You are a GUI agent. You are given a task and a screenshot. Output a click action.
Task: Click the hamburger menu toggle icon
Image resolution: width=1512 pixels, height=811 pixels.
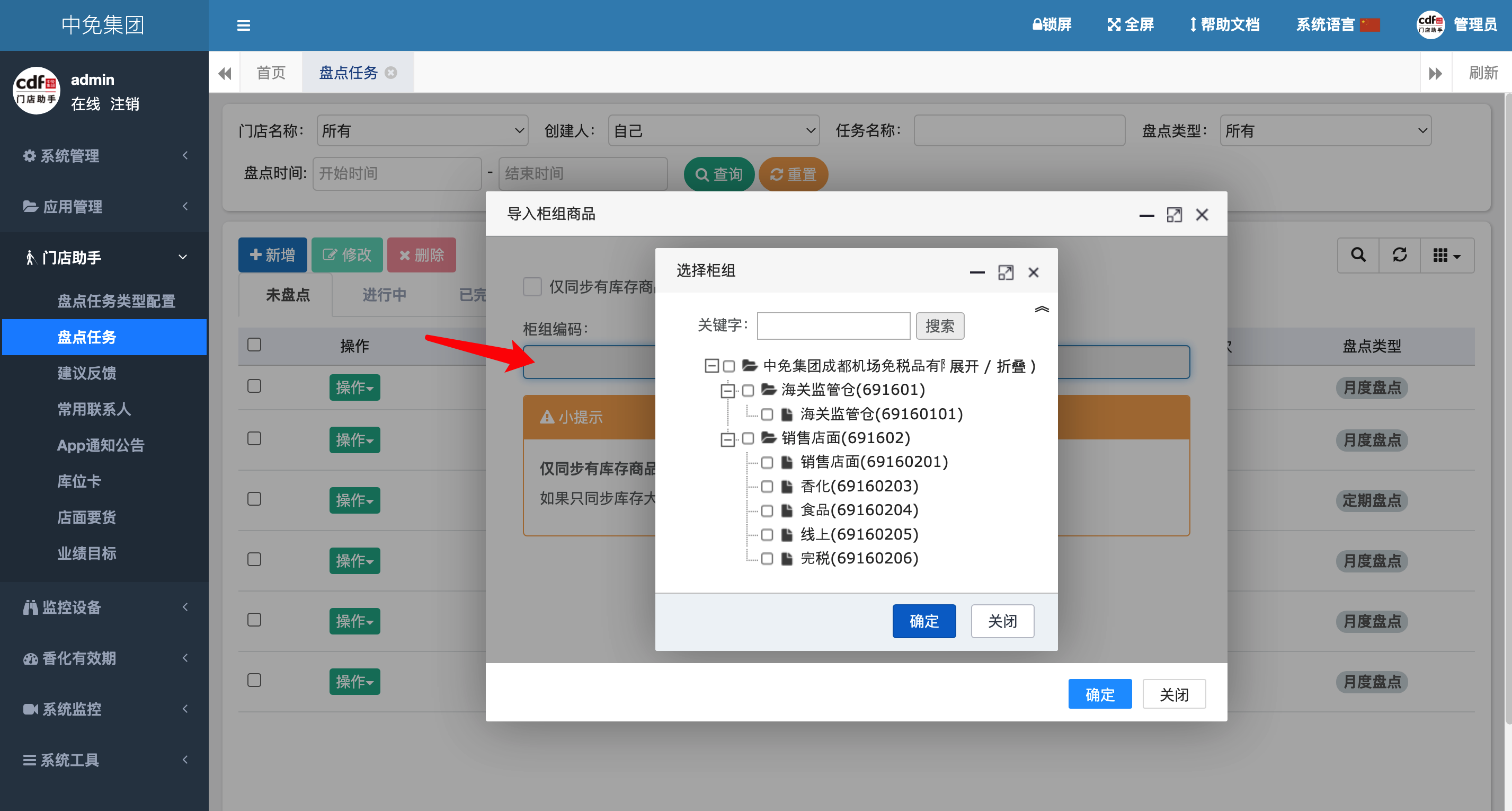pyautogui.click(x=243, y=25)
